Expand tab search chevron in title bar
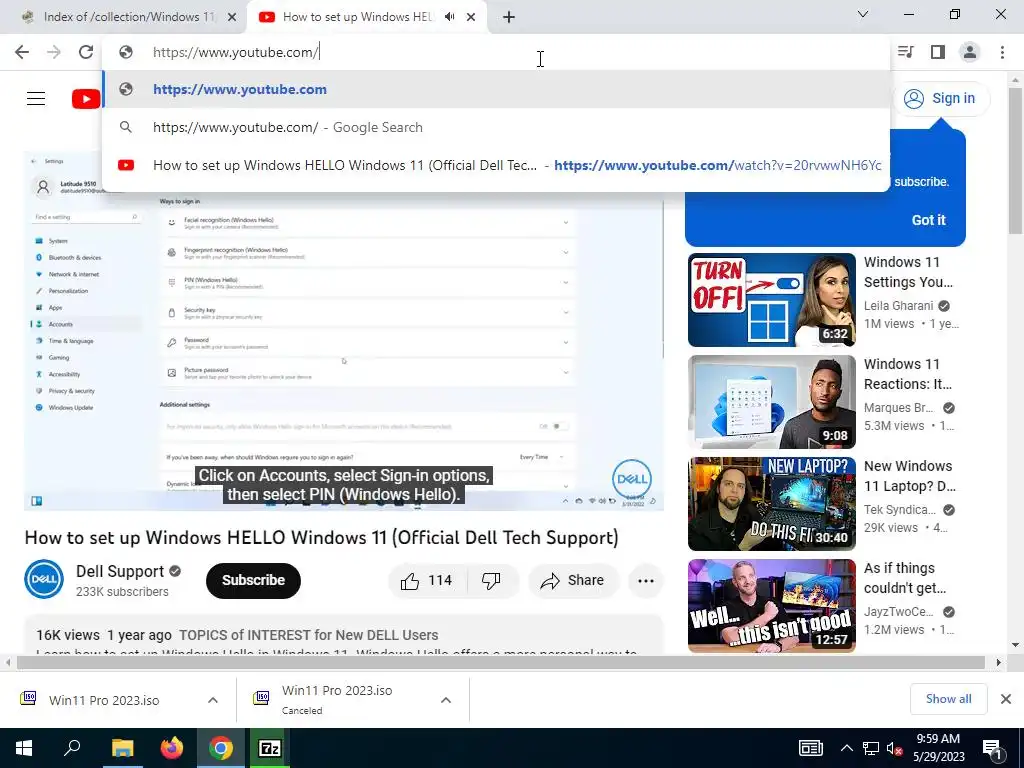Screen dimensions: 1024x768 tap(863, 14)
